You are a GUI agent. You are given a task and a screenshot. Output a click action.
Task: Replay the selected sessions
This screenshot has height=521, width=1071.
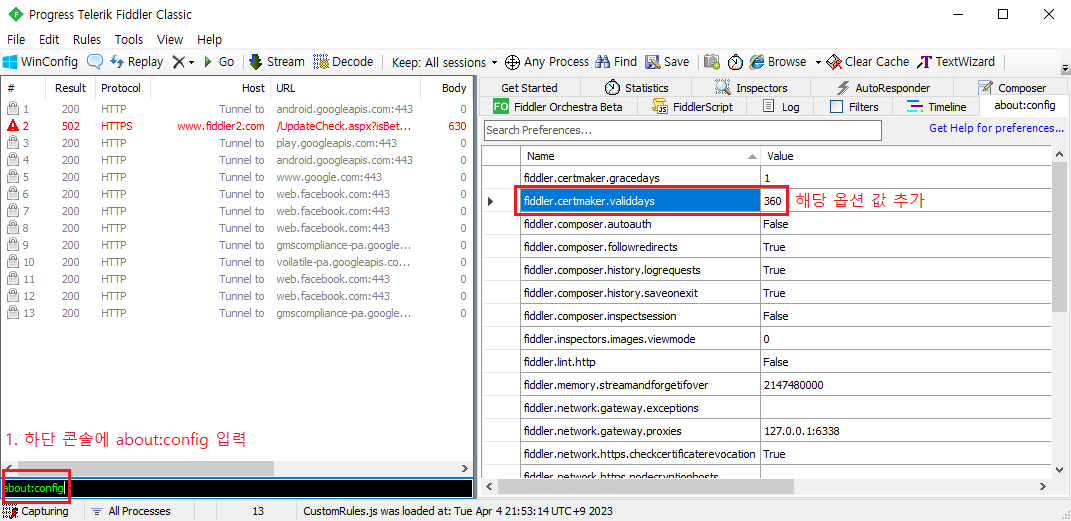(x=137, y=61)
